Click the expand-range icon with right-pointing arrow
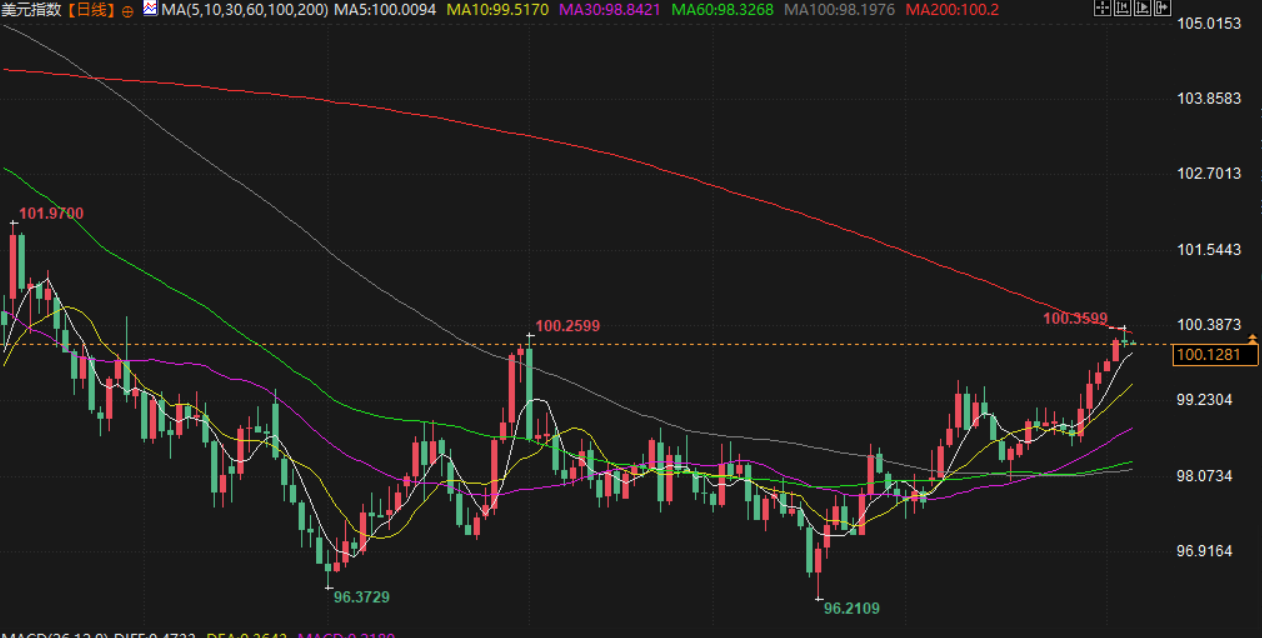 (x=1142, y=8)
